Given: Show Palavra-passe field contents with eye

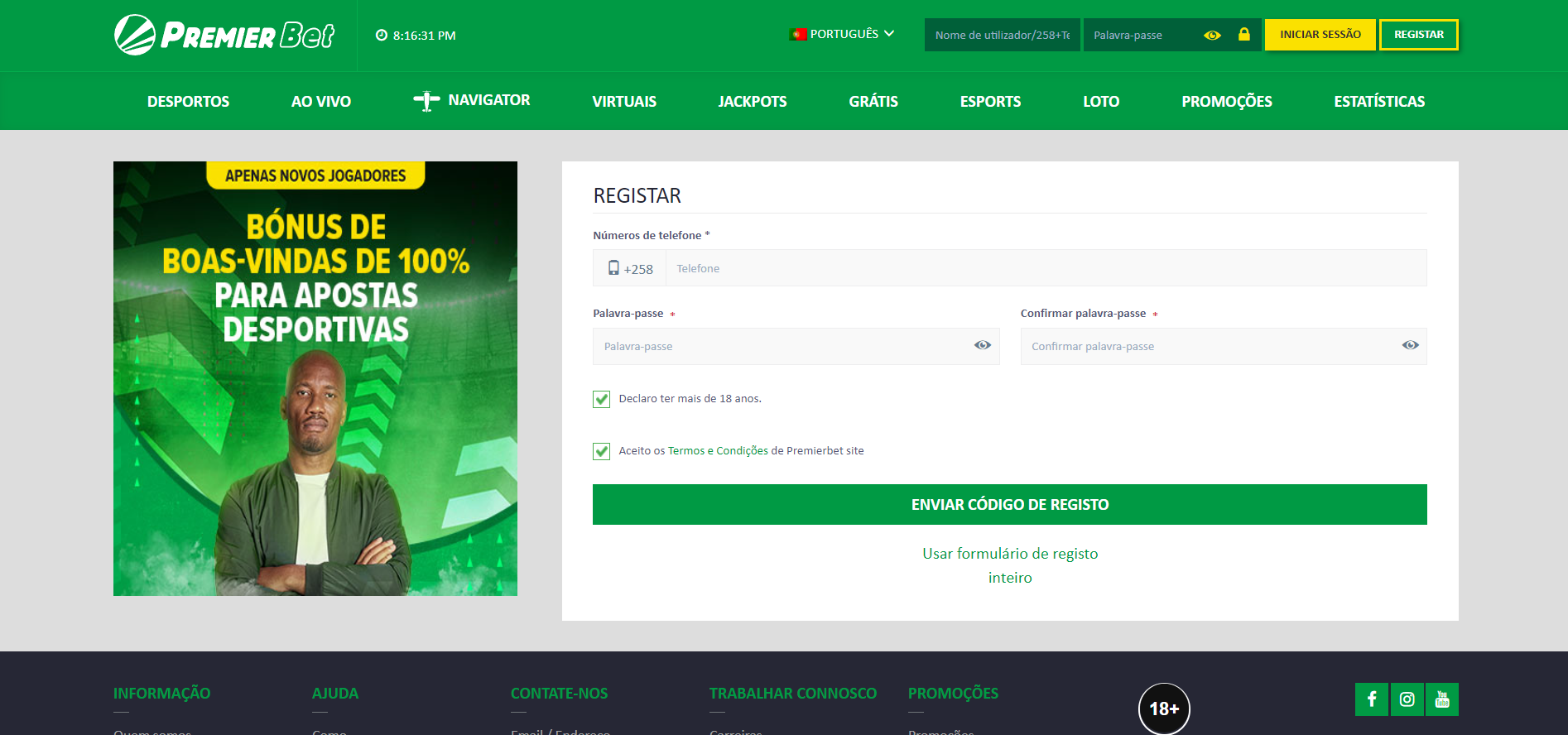Looking at the screenshot, I should pos(983,345).
